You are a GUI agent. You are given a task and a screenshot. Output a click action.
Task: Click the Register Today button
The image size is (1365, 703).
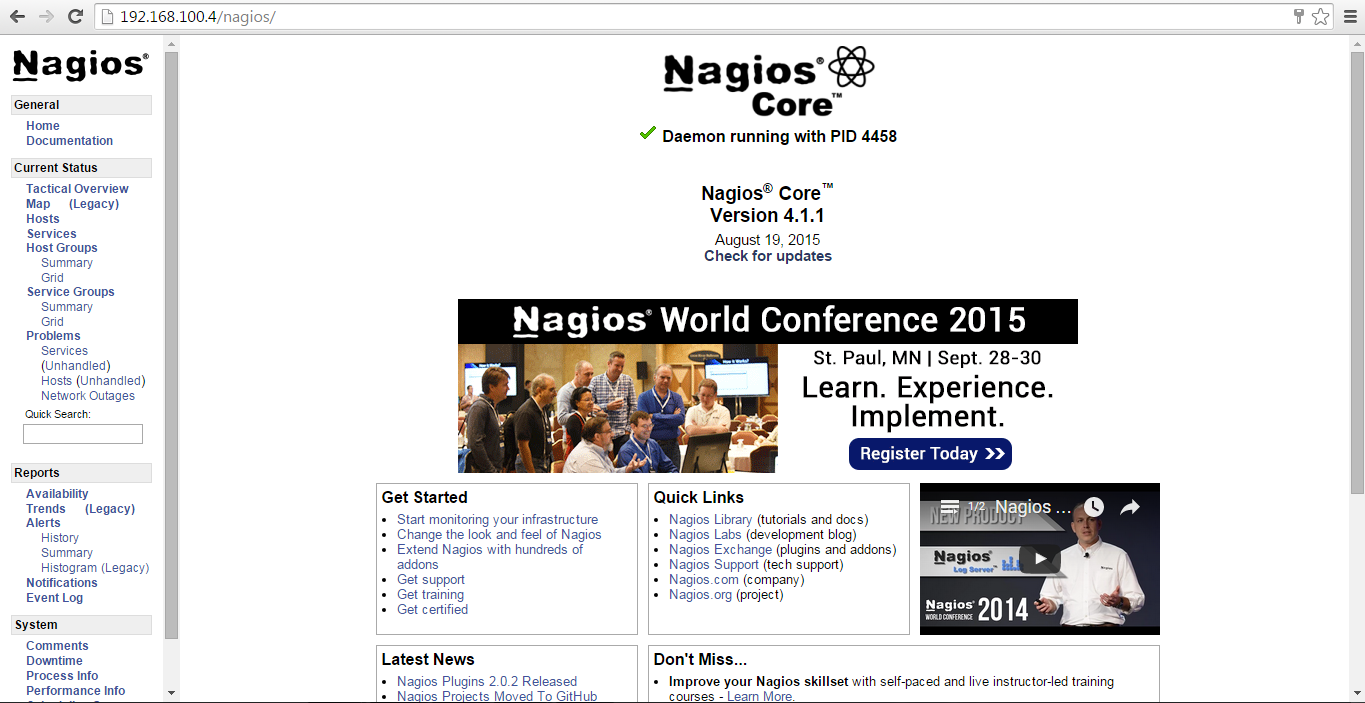930,454
